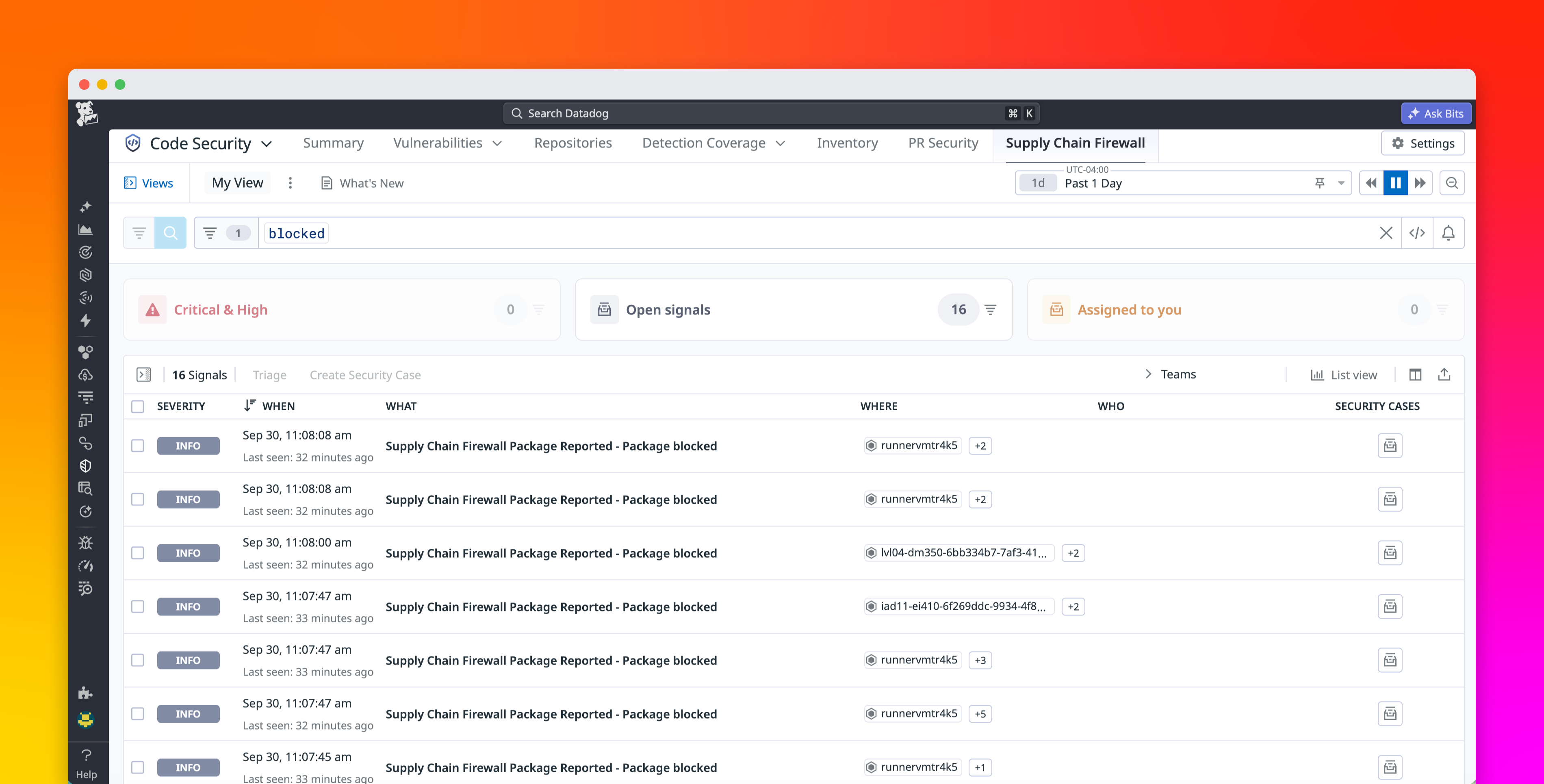Step the time range forward
This screenshot has width=1544, height=784.
point(1420,183)
